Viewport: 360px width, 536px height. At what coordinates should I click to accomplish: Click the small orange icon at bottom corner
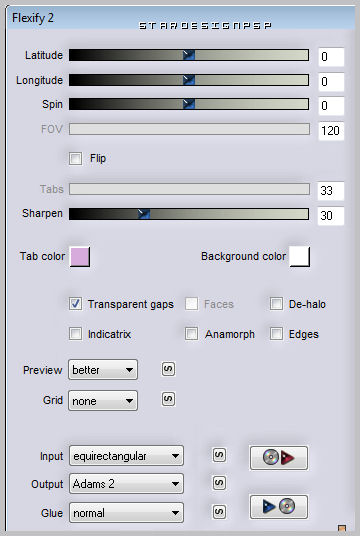click(342, 528)
